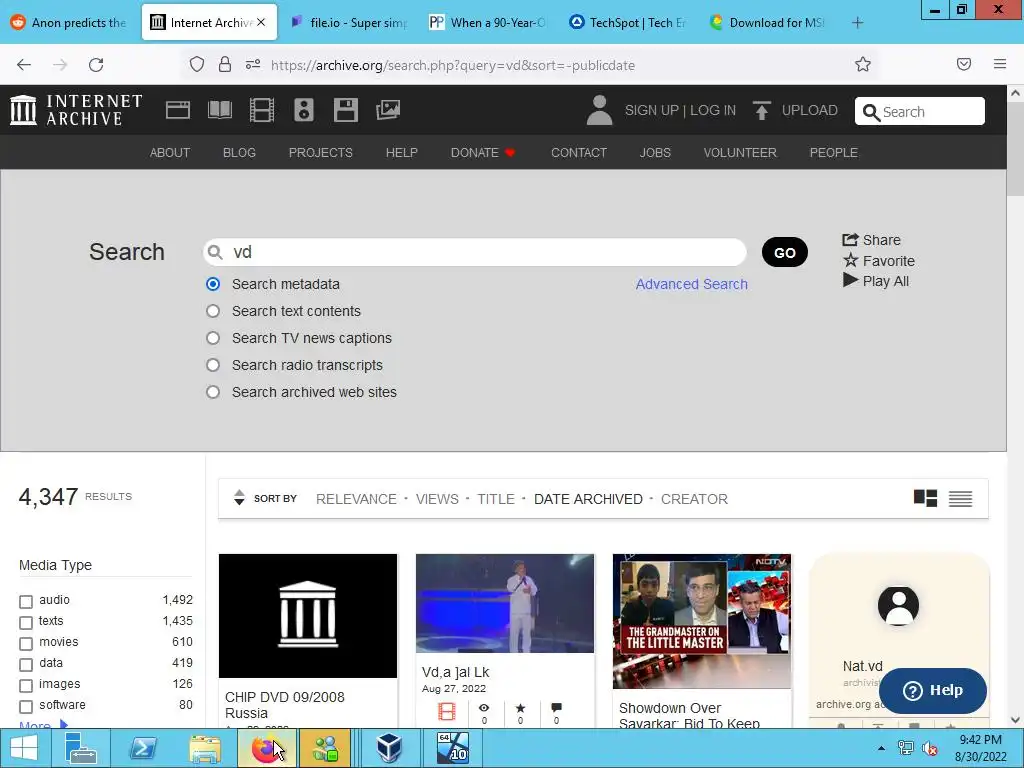Sort results by RELEVANCE
Image resolution: width=1024 pixels, height=768 pixels.
tap(356, 499)
